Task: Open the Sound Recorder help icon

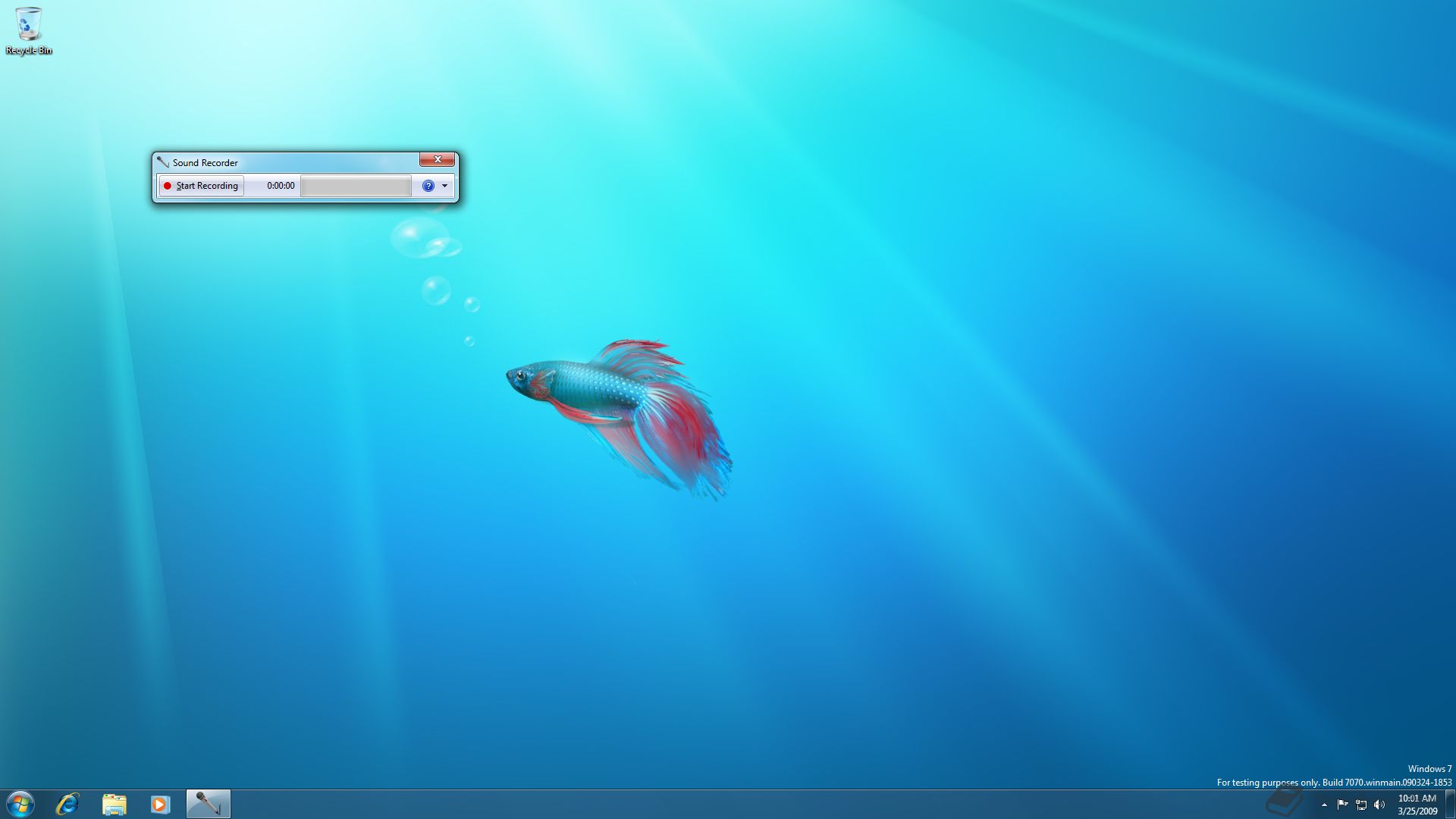Action: (x=428, y=186)
